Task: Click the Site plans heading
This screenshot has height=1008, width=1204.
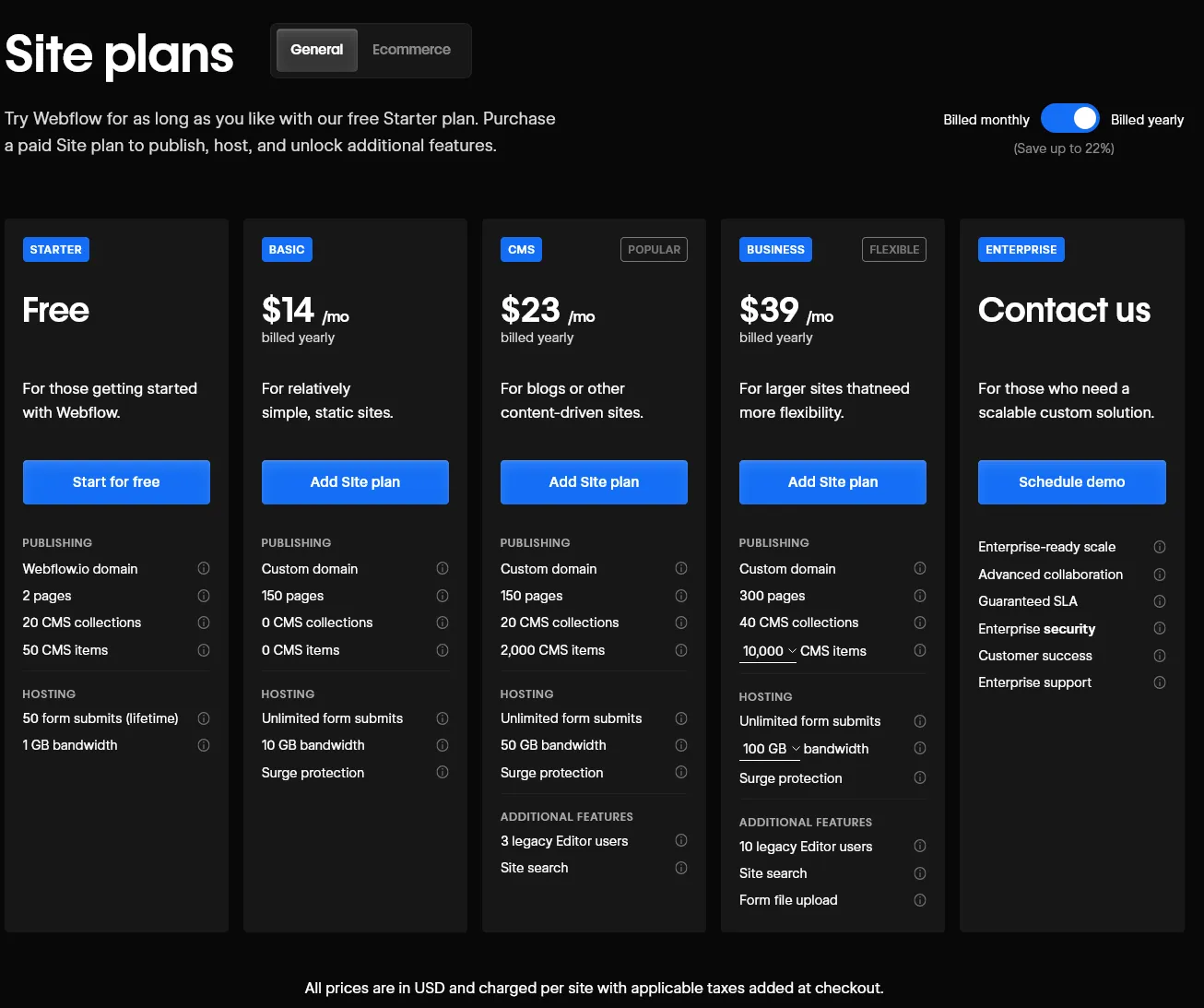Action: (119, 54)
